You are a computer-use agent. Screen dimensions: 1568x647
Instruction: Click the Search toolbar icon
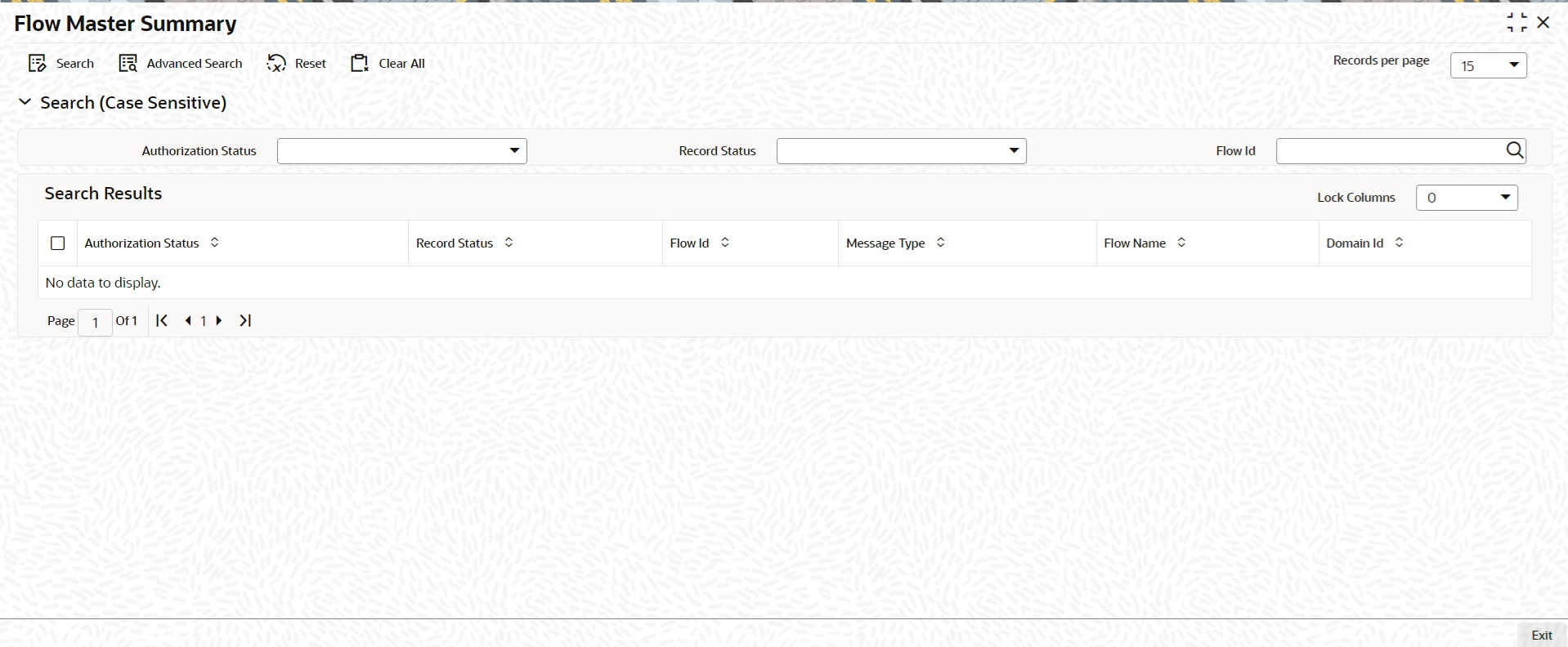(37, 64)
